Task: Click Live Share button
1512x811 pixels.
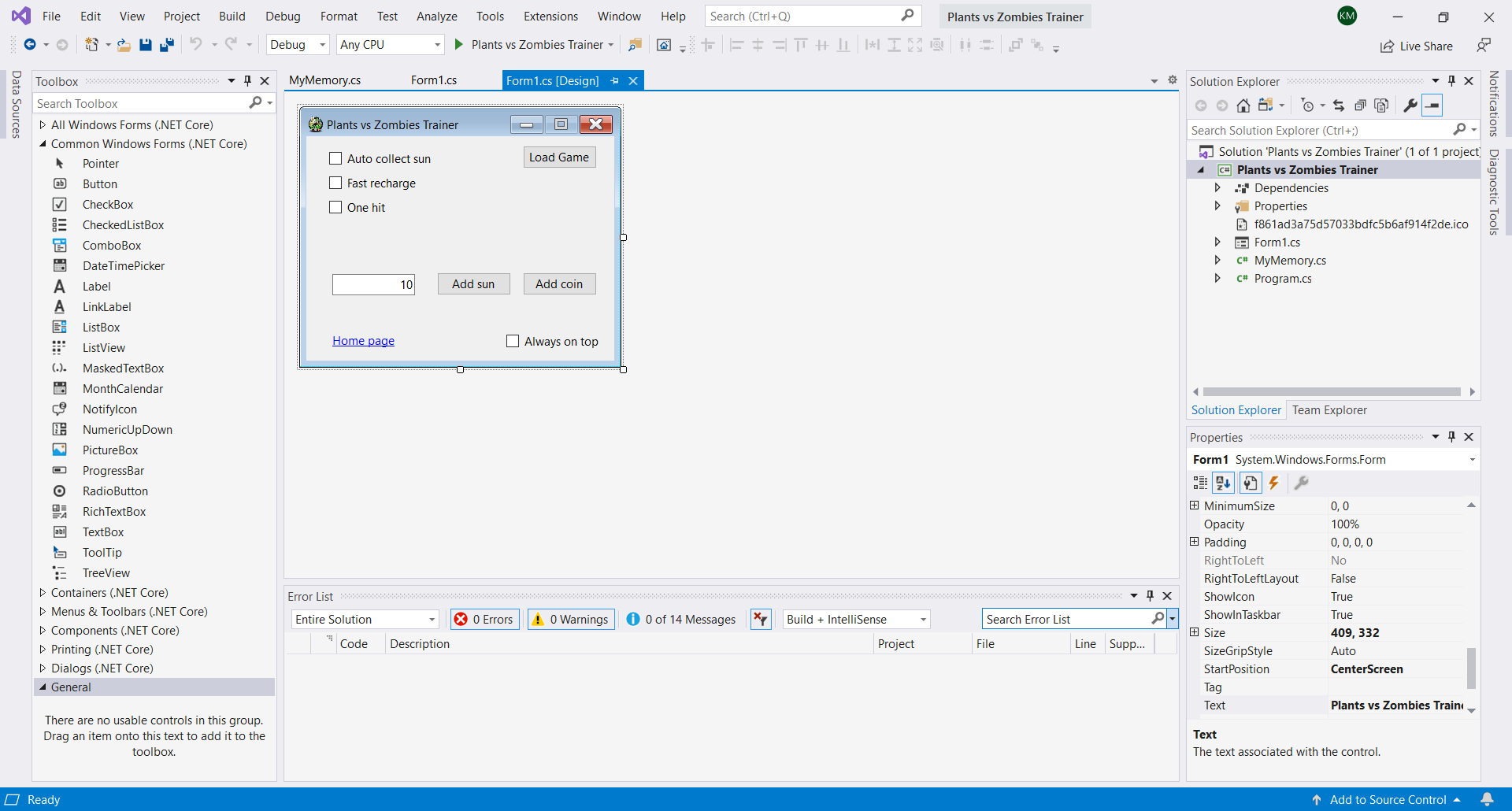Action: click(1417, 46)
